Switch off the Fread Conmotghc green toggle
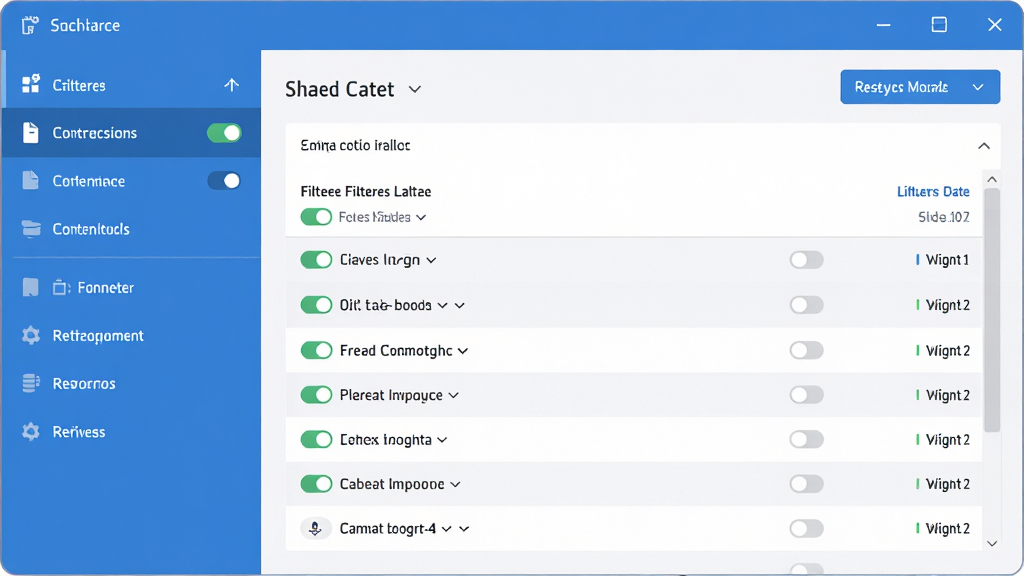 316,351
